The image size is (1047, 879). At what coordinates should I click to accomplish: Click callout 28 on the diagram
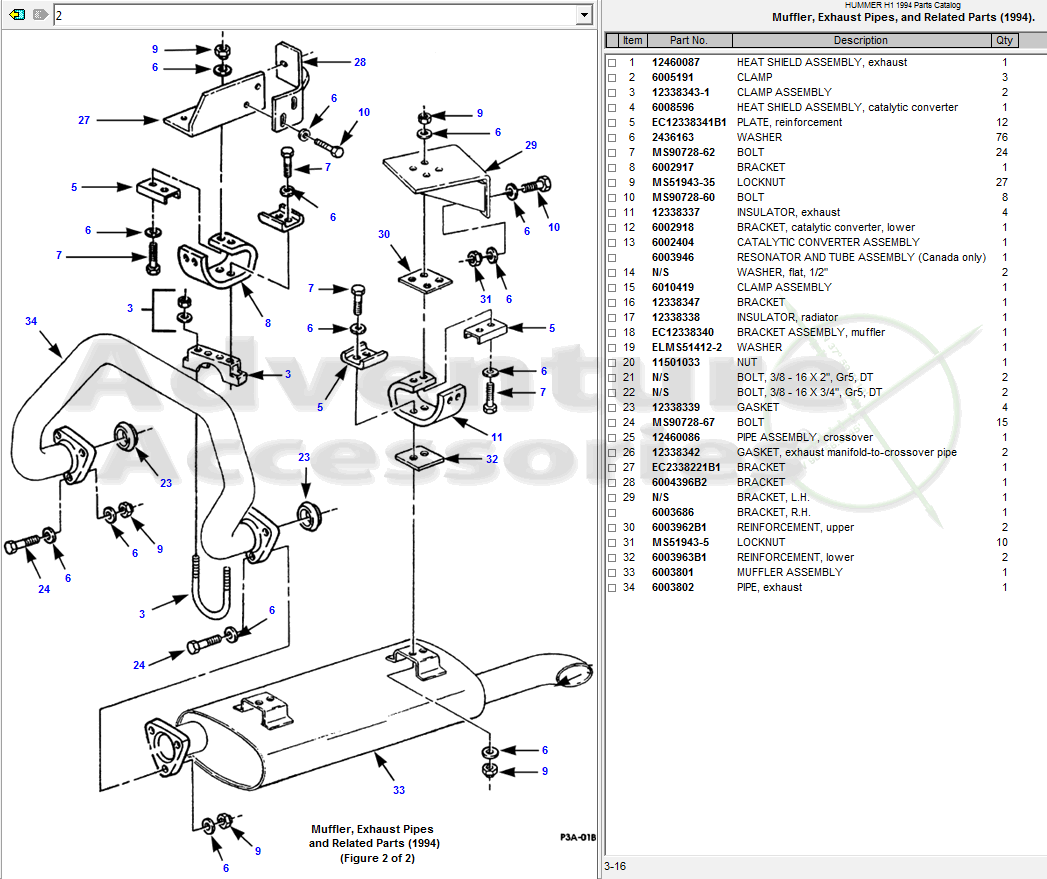[360, 62]
